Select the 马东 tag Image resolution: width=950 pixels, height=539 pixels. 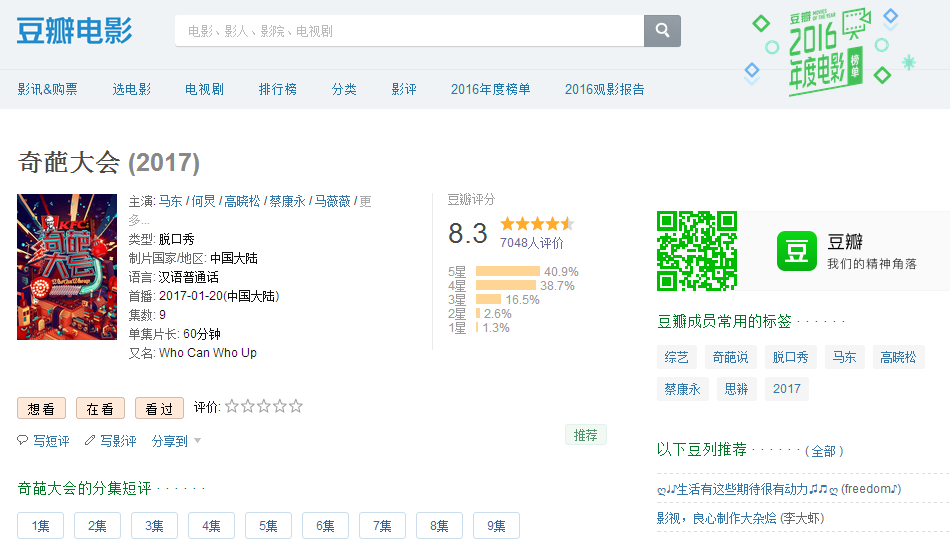click(x=845, y=357)
